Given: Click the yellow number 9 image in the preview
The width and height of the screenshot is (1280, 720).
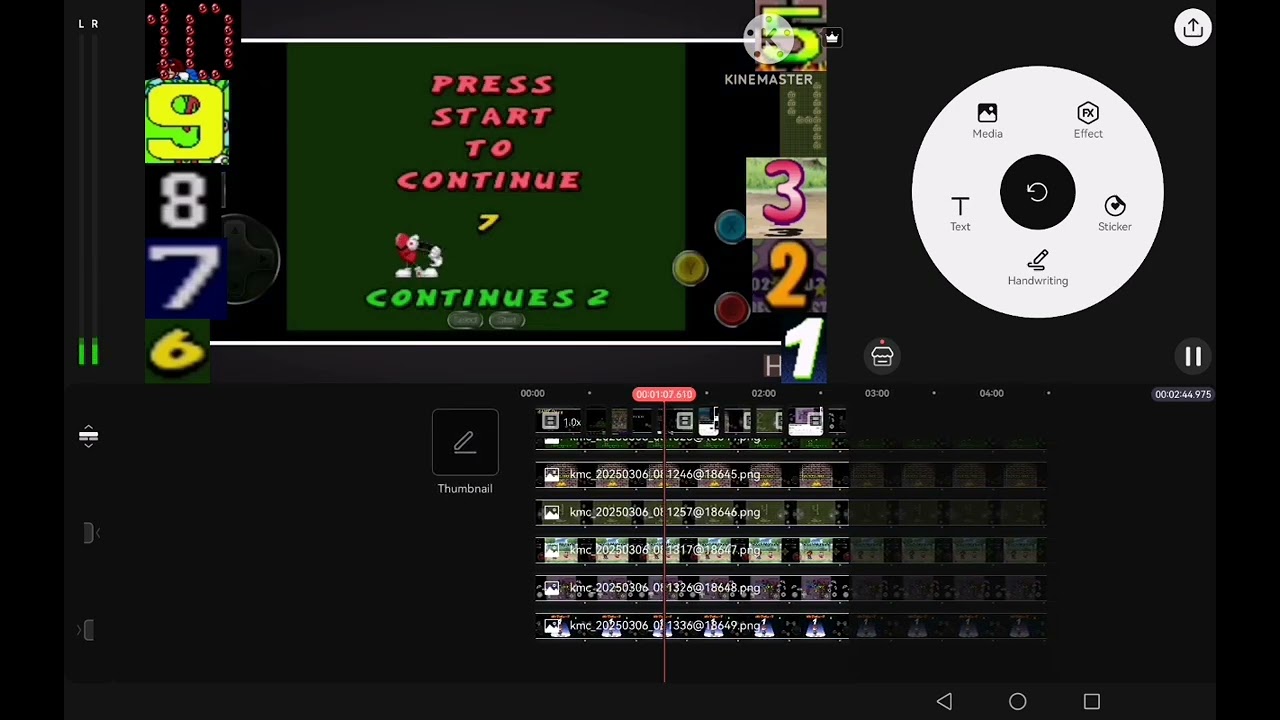Looking at the screenshot, I should coord(187,122).
